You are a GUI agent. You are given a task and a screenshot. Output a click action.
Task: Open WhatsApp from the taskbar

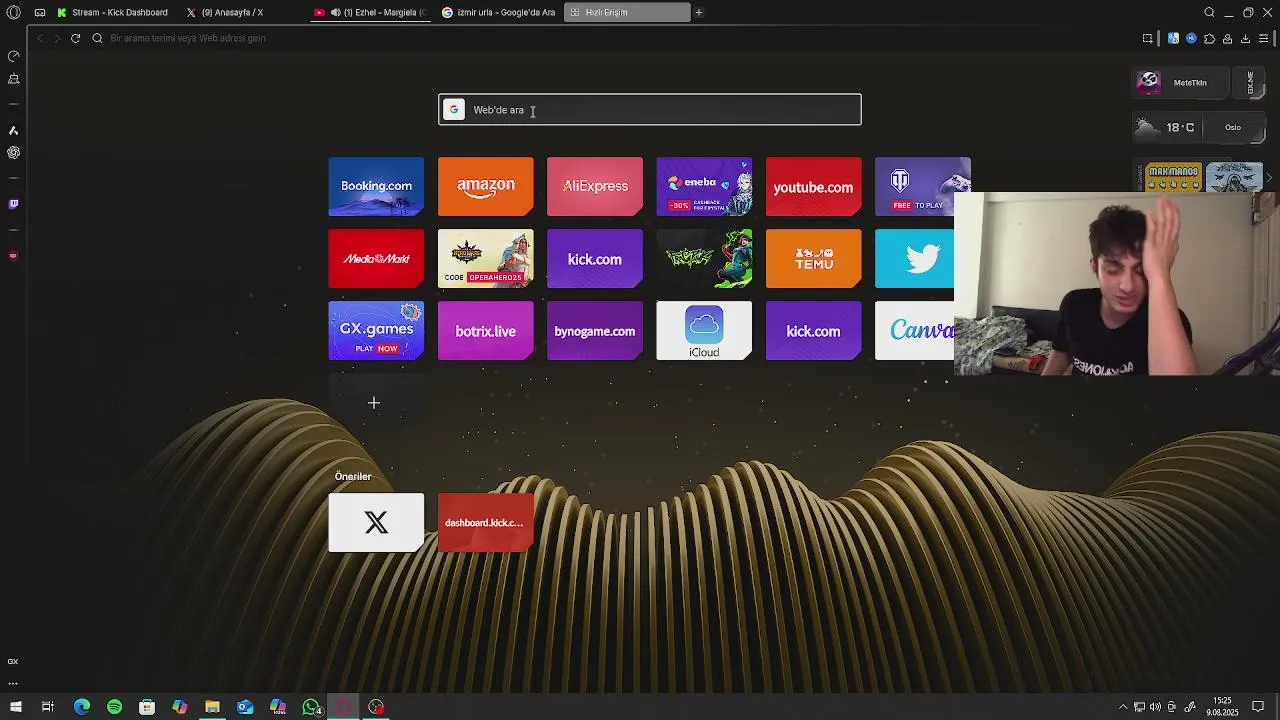311,707
